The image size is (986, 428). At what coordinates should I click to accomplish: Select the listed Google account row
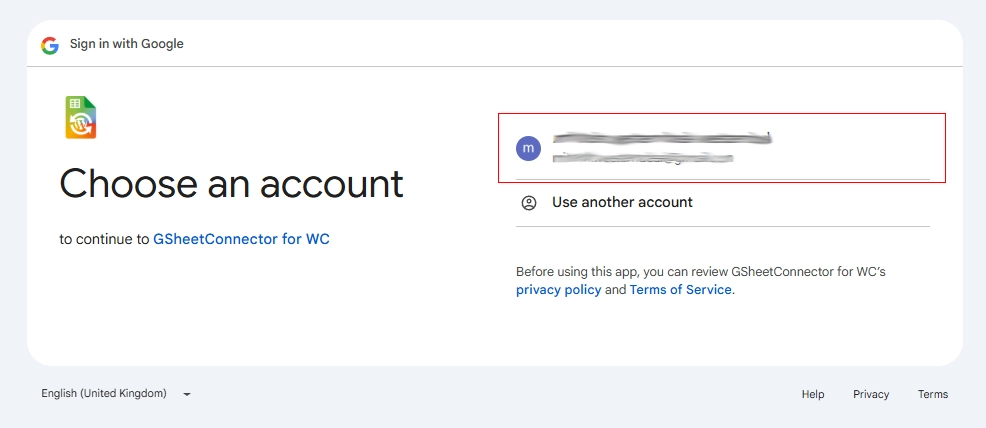pos(721,148)
